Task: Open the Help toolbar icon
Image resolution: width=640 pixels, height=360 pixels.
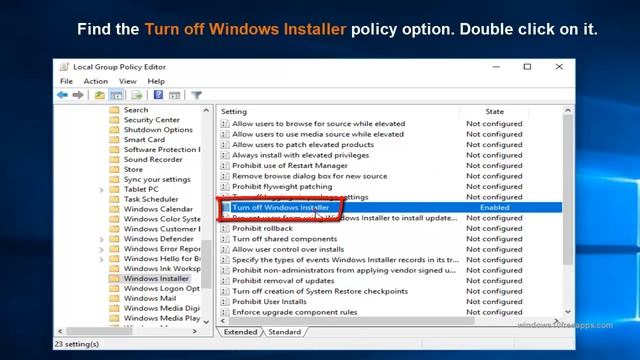Action: point(158,95)
